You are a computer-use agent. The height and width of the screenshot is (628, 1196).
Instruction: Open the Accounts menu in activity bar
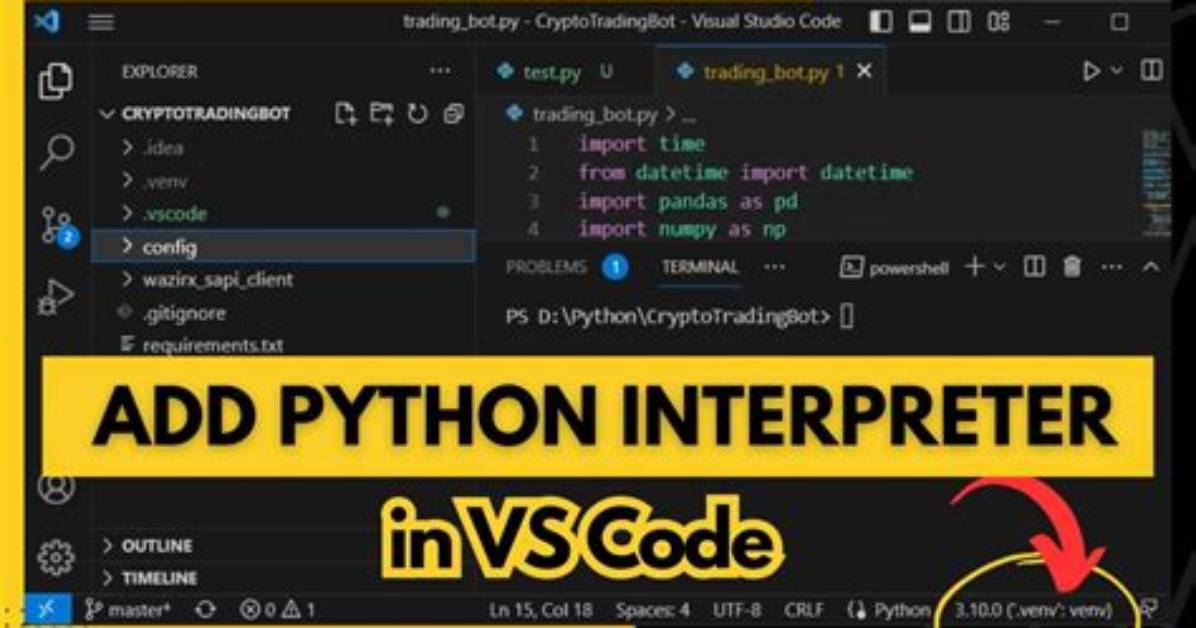pyautogui.click(x=56, y=488)
